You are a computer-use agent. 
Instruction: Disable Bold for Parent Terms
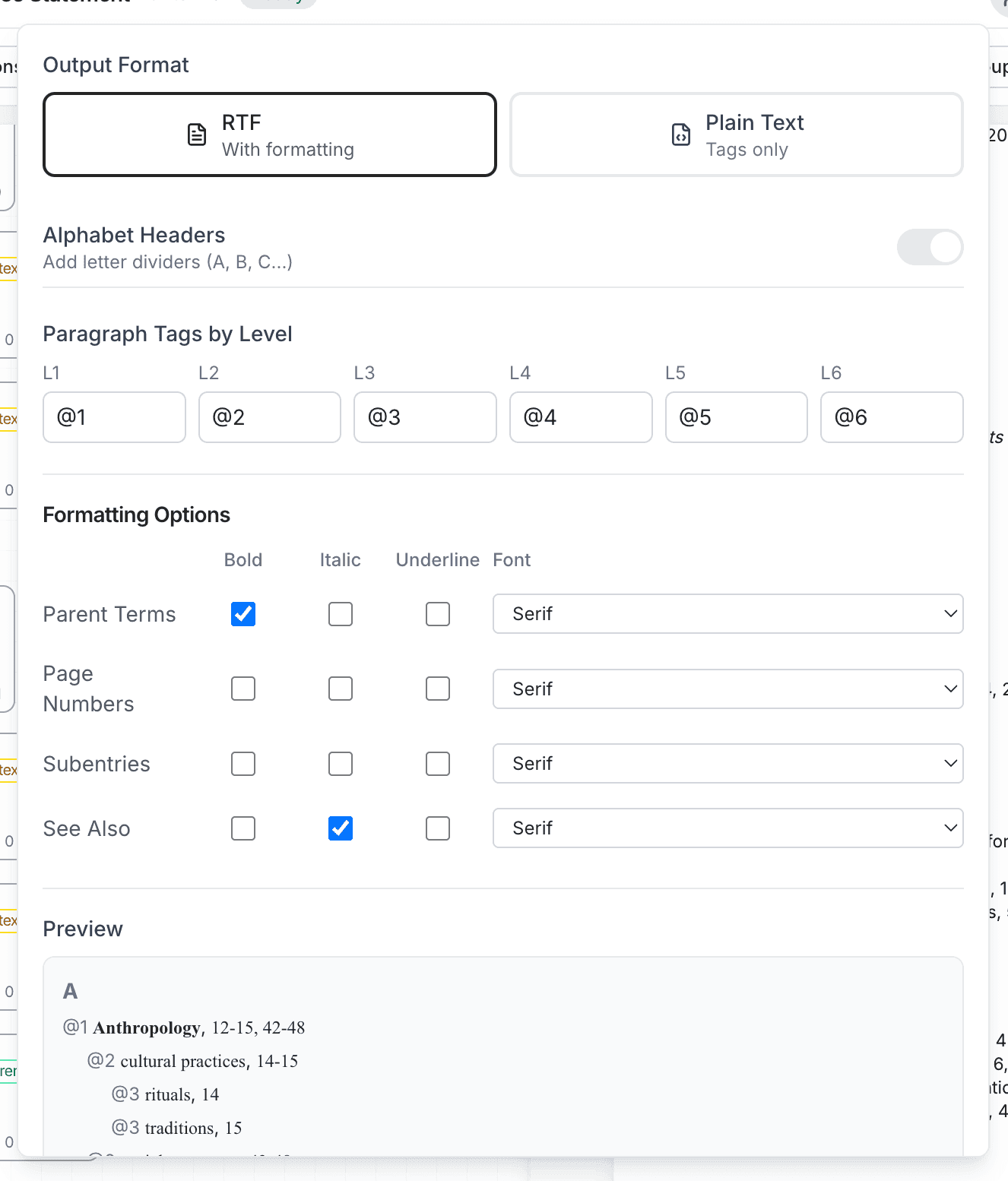(x=243, y=614)
